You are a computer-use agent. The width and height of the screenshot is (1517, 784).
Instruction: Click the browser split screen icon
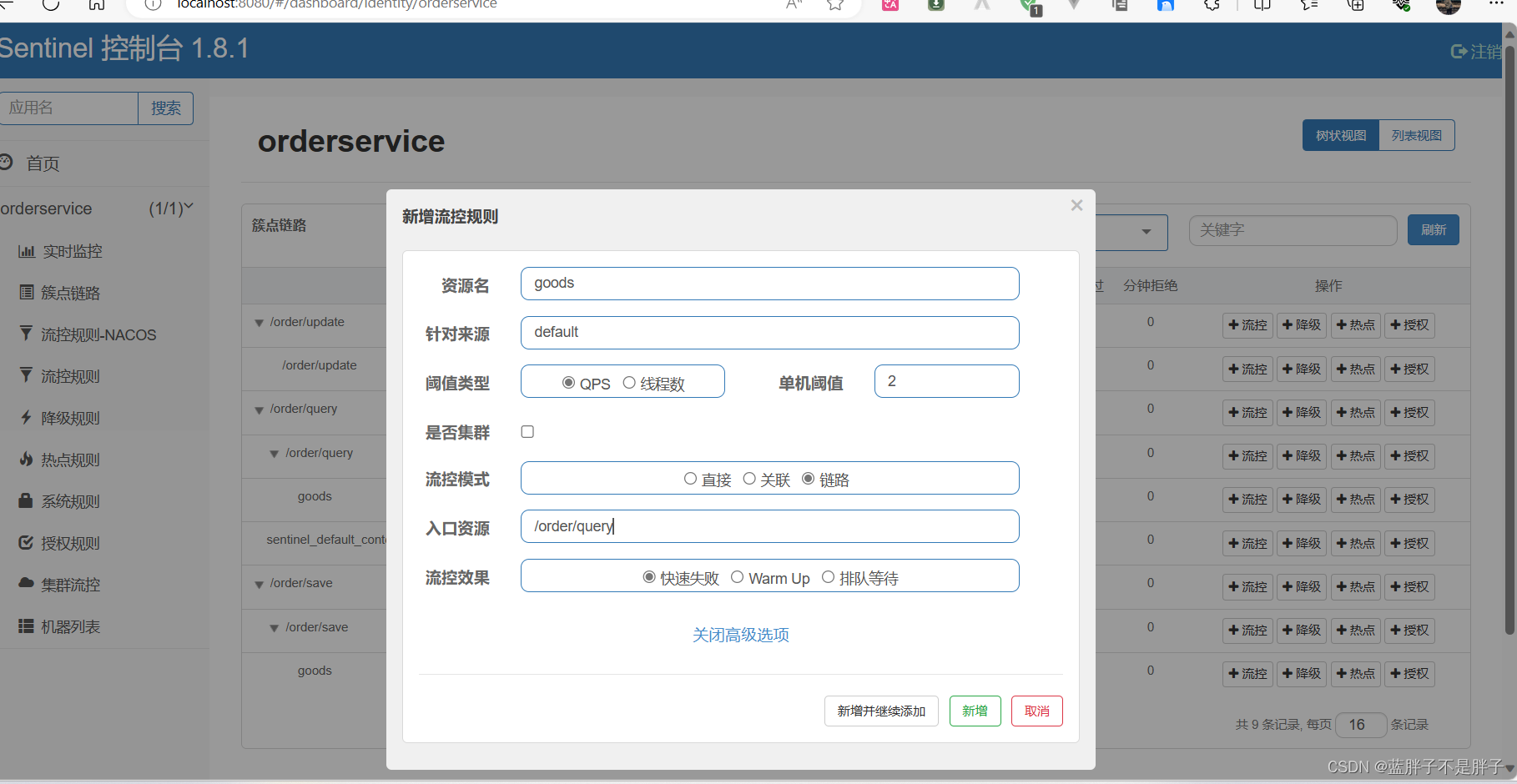(1262, 5)
